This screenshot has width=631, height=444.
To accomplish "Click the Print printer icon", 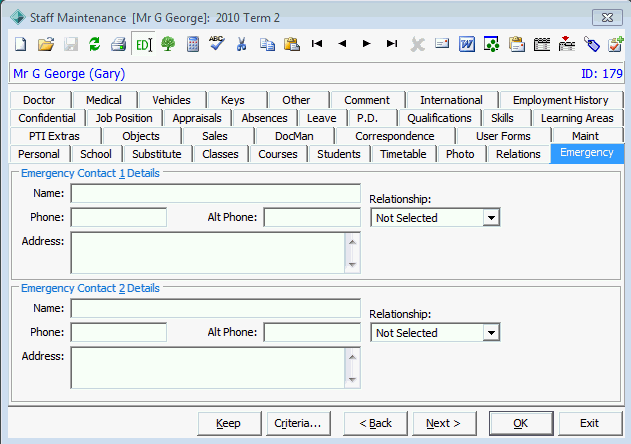I will click(119, 43).
